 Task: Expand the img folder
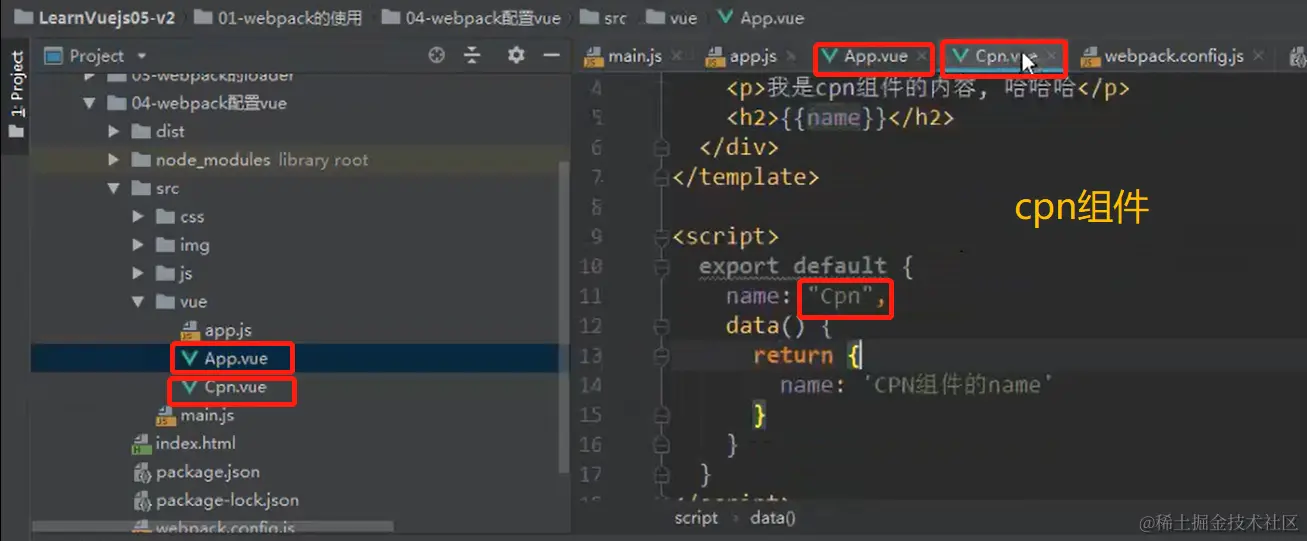tap(138, 245)
